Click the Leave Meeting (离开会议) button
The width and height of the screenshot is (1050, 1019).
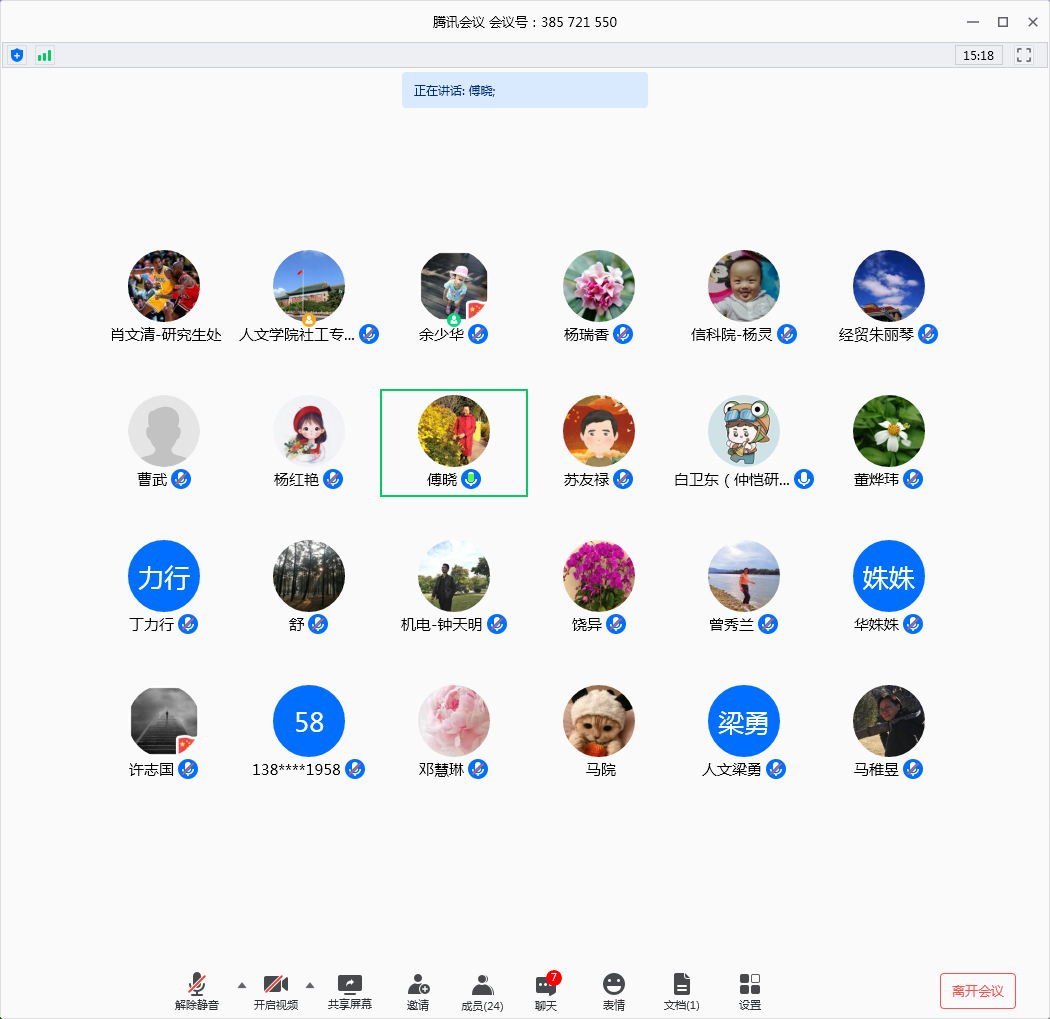(977, 990)
